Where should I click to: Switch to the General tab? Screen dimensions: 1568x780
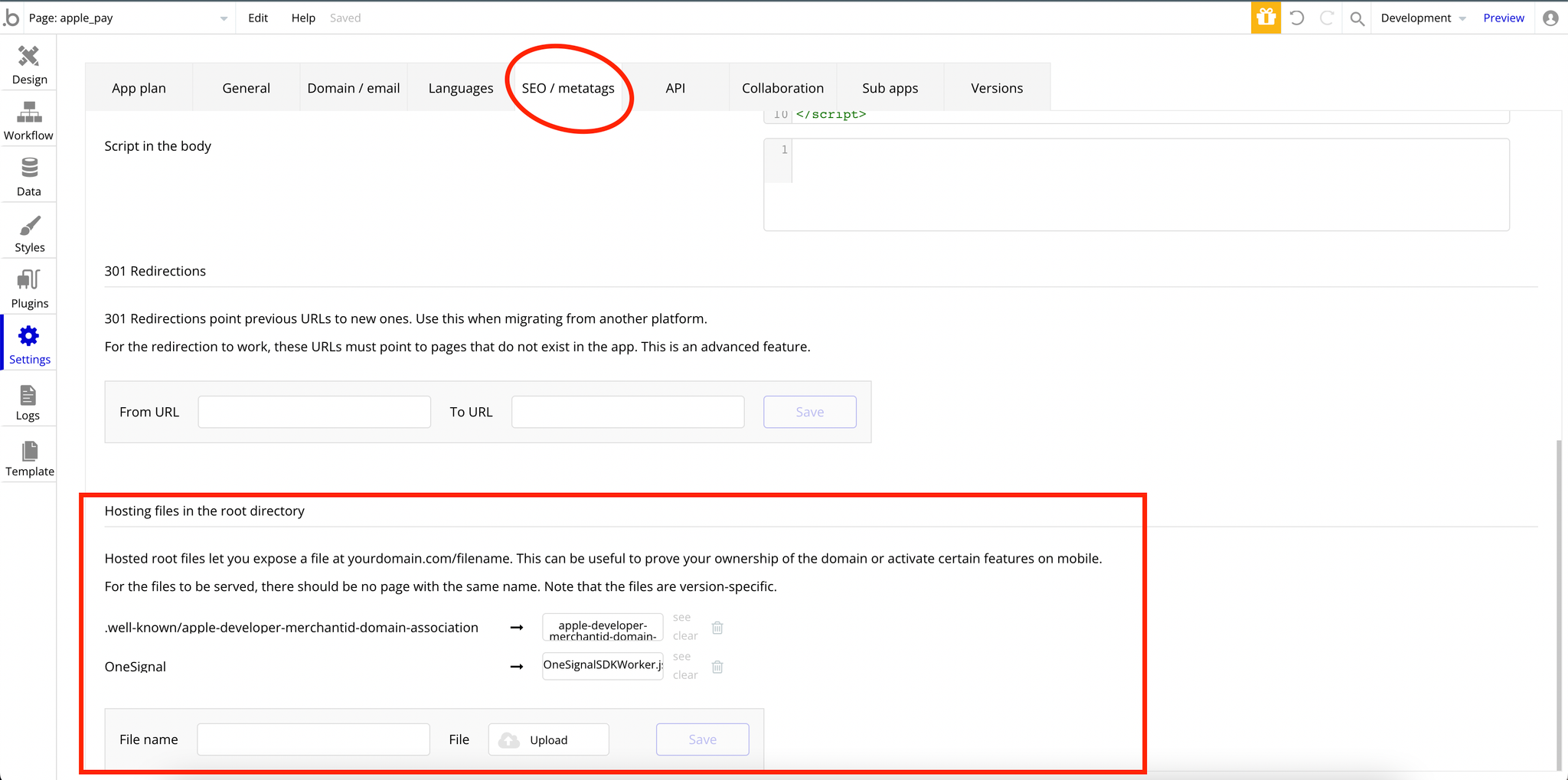246,87
